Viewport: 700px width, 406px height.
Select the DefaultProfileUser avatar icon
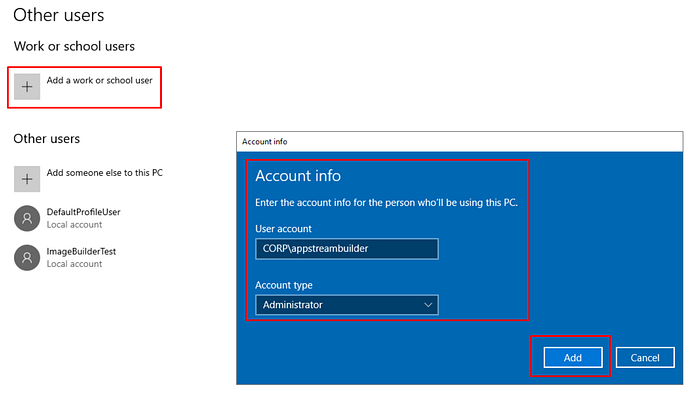pyautogui.click(x=27, y=218)
